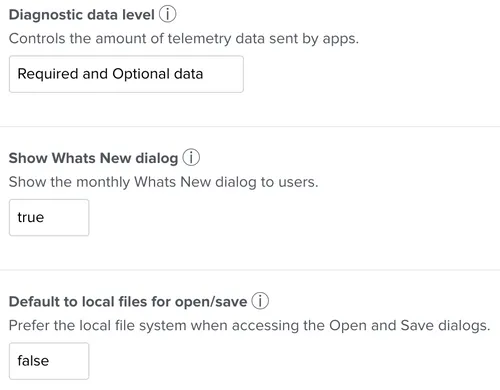Click empty area right of the Required and Optional data field

pos(372,74)
